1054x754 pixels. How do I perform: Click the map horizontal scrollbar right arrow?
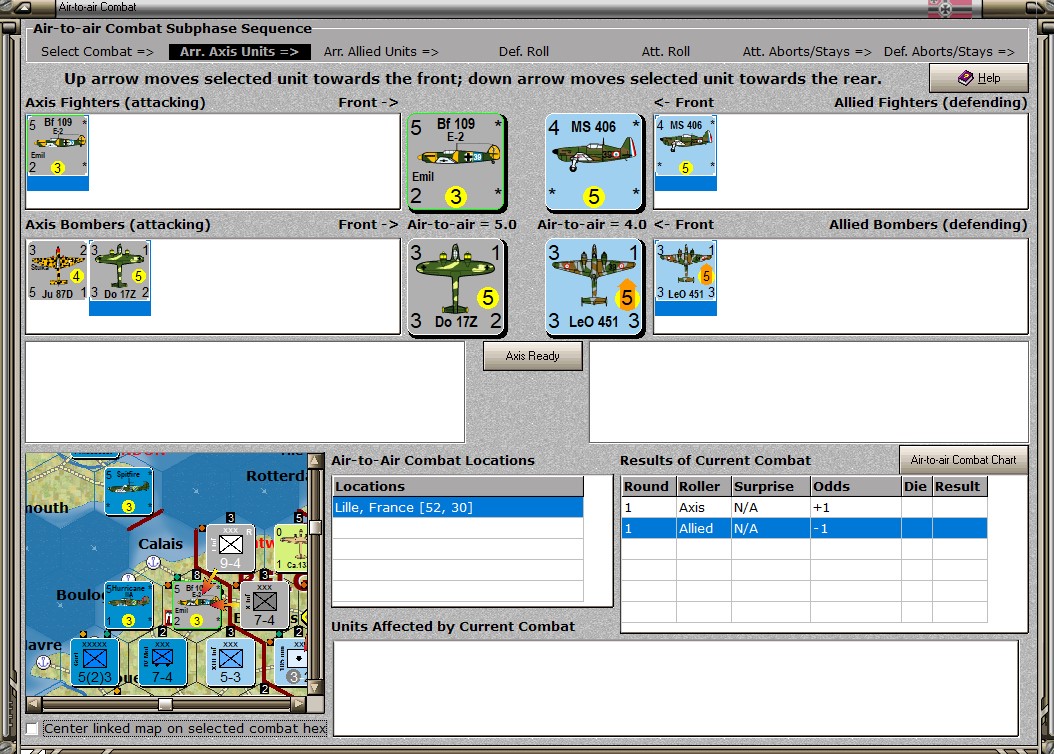[x=299, y=704]
